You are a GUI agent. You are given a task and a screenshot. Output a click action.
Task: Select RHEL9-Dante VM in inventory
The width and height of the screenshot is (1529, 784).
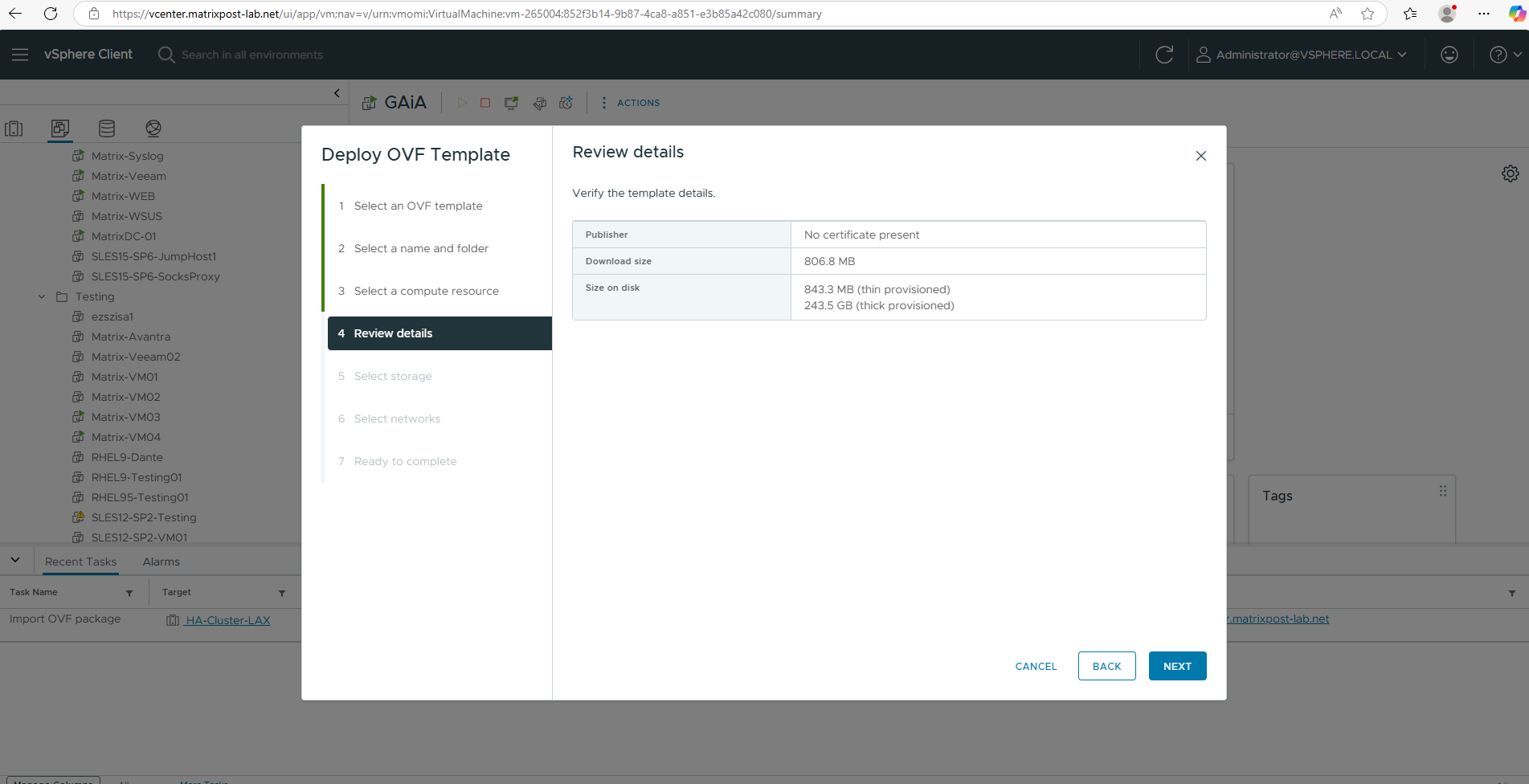[x=127, y=457]
